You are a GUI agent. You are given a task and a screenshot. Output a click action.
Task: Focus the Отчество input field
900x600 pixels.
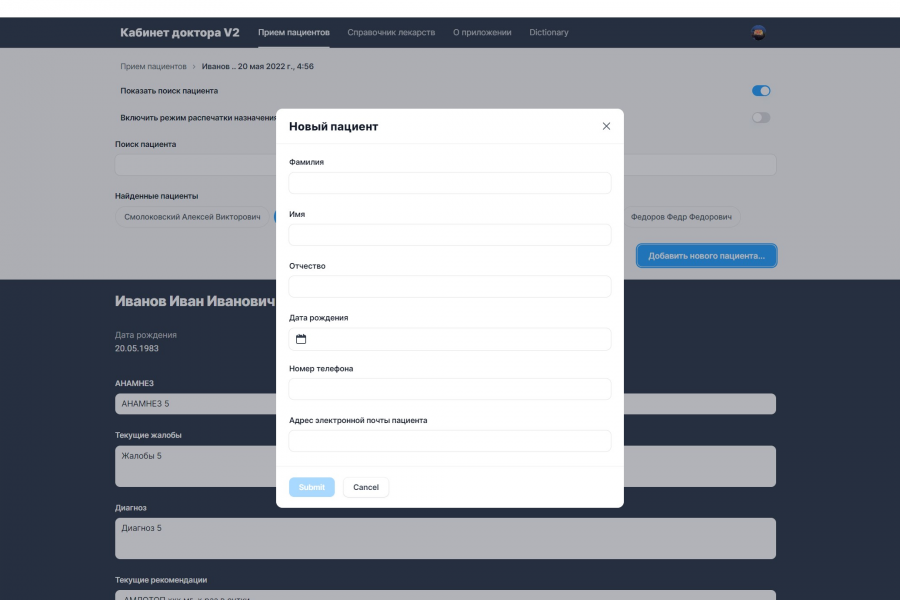[x=450, y=287]
